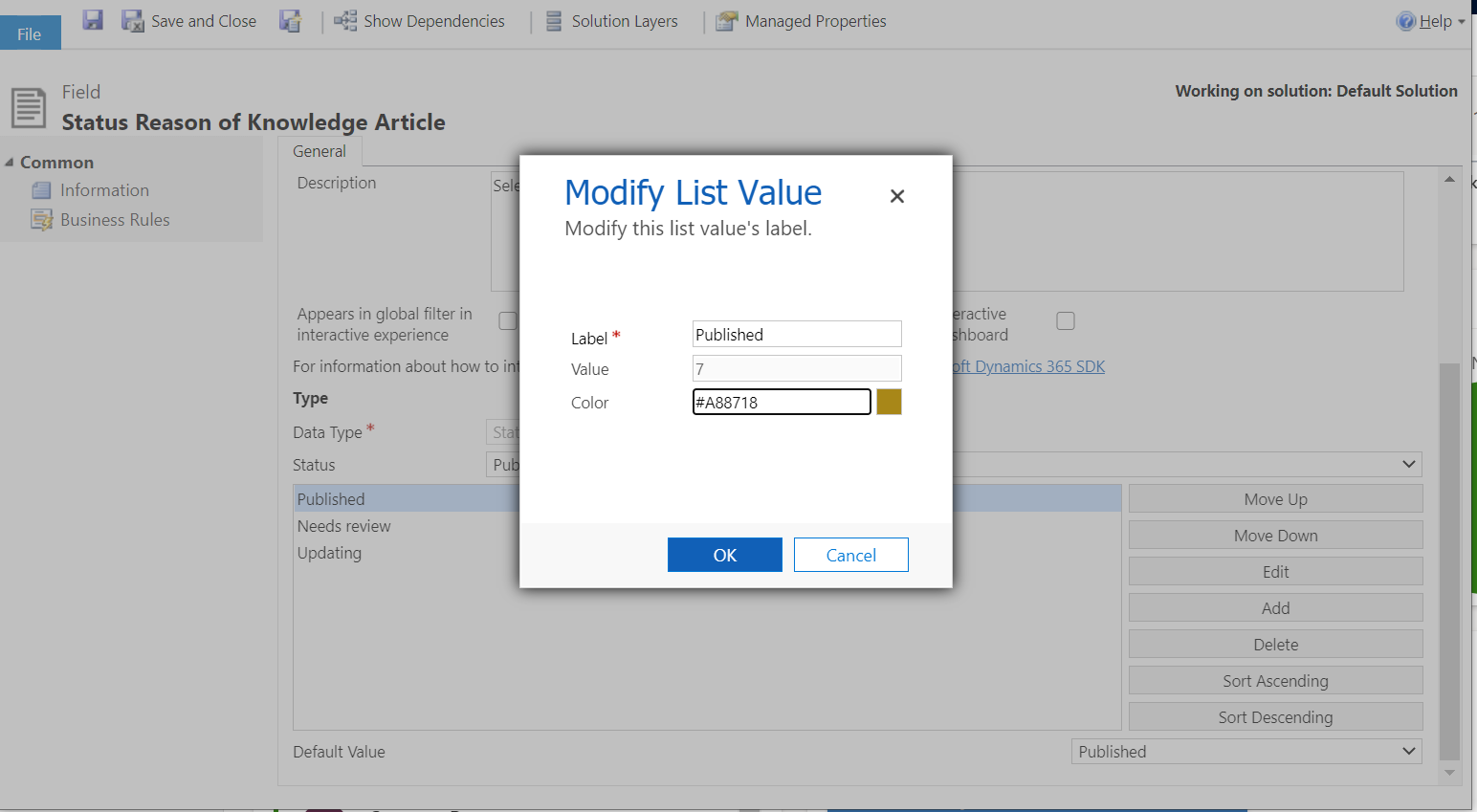Click the Help question mark icon

1405,21
